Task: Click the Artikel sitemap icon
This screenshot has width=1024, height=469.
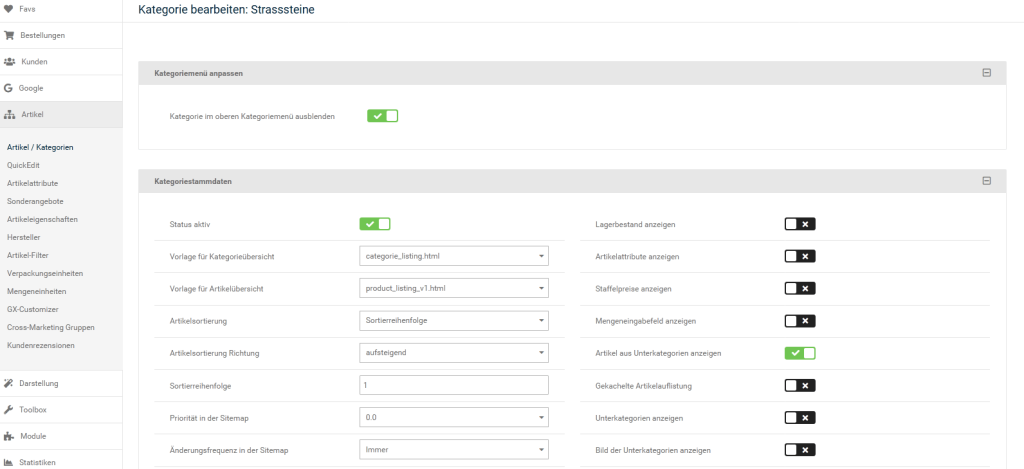Action: [x=9, y=115]
